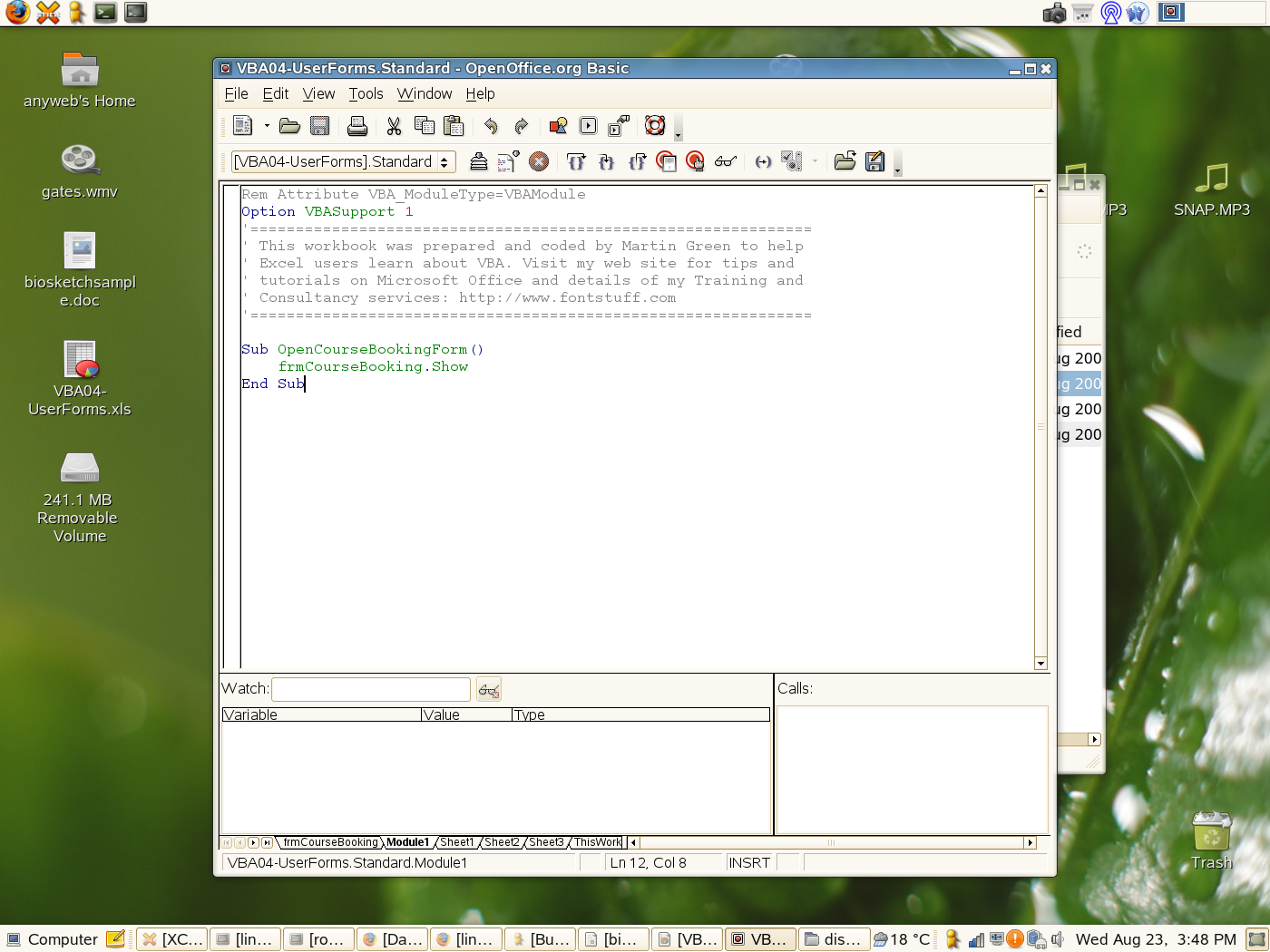Click Firefox launcher in top panel
The height and width of the screenshot is (952, 1270).
(17, 12)
